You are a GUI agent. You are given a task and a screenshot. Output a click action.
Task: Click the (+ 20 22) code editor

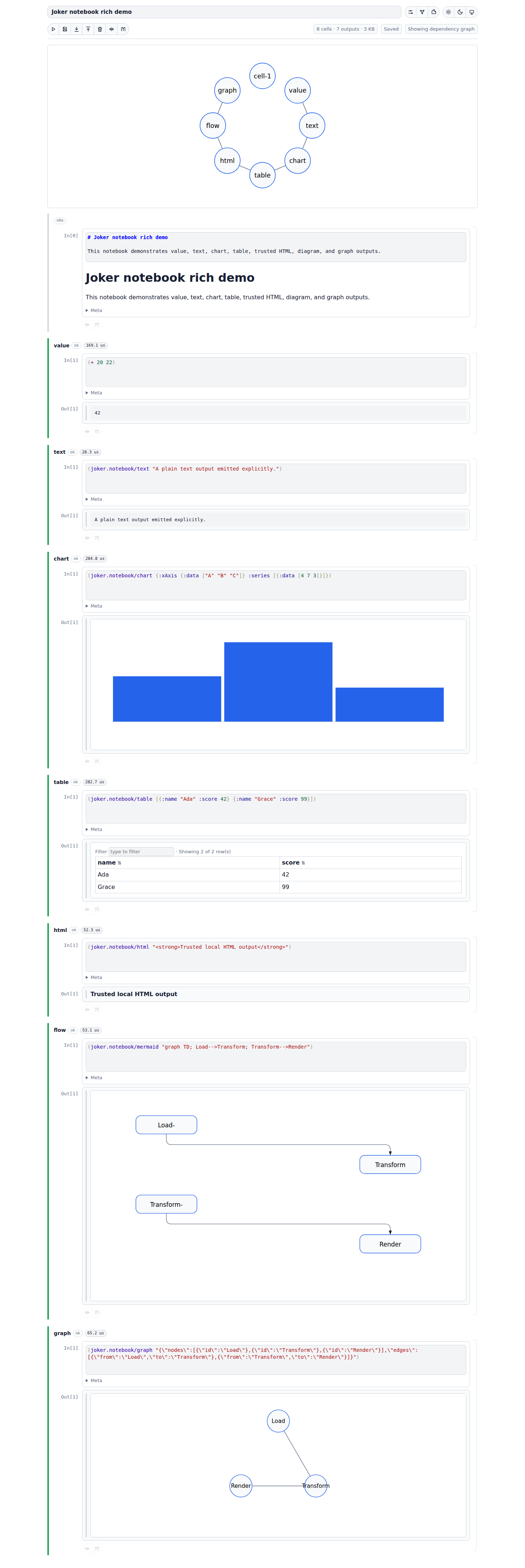[x=276, y=372]
